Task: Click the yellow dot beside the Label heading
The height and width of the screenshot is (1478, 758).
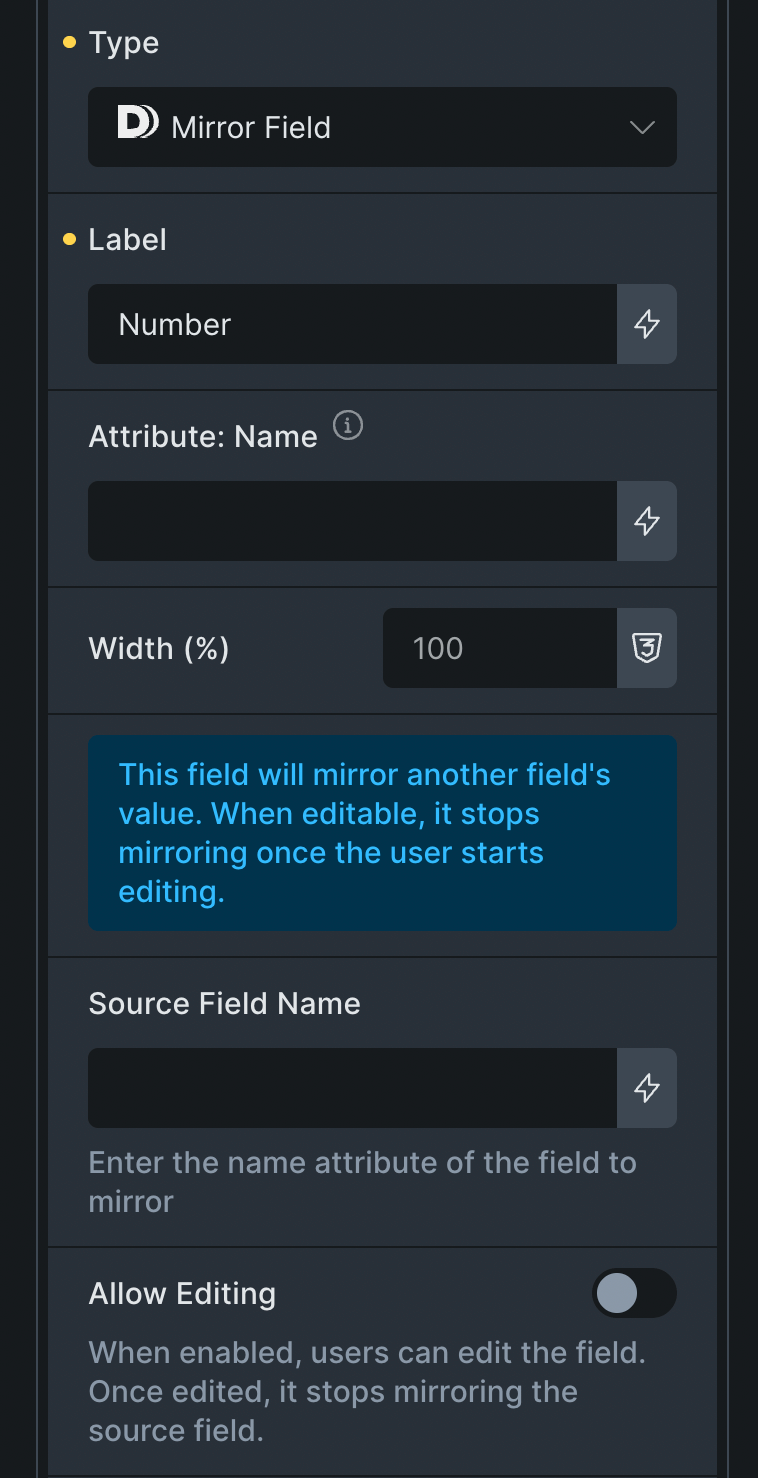Action: (68, 239)
